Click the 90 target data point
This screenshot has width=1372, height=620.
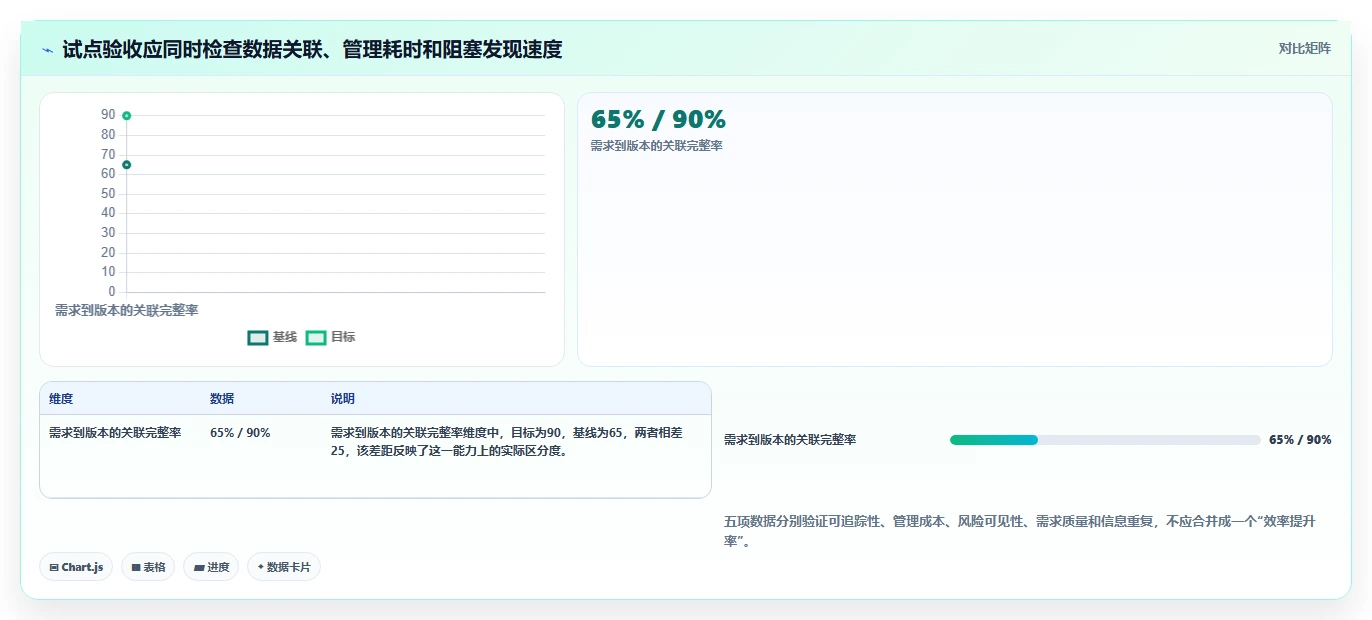(126, 116)
